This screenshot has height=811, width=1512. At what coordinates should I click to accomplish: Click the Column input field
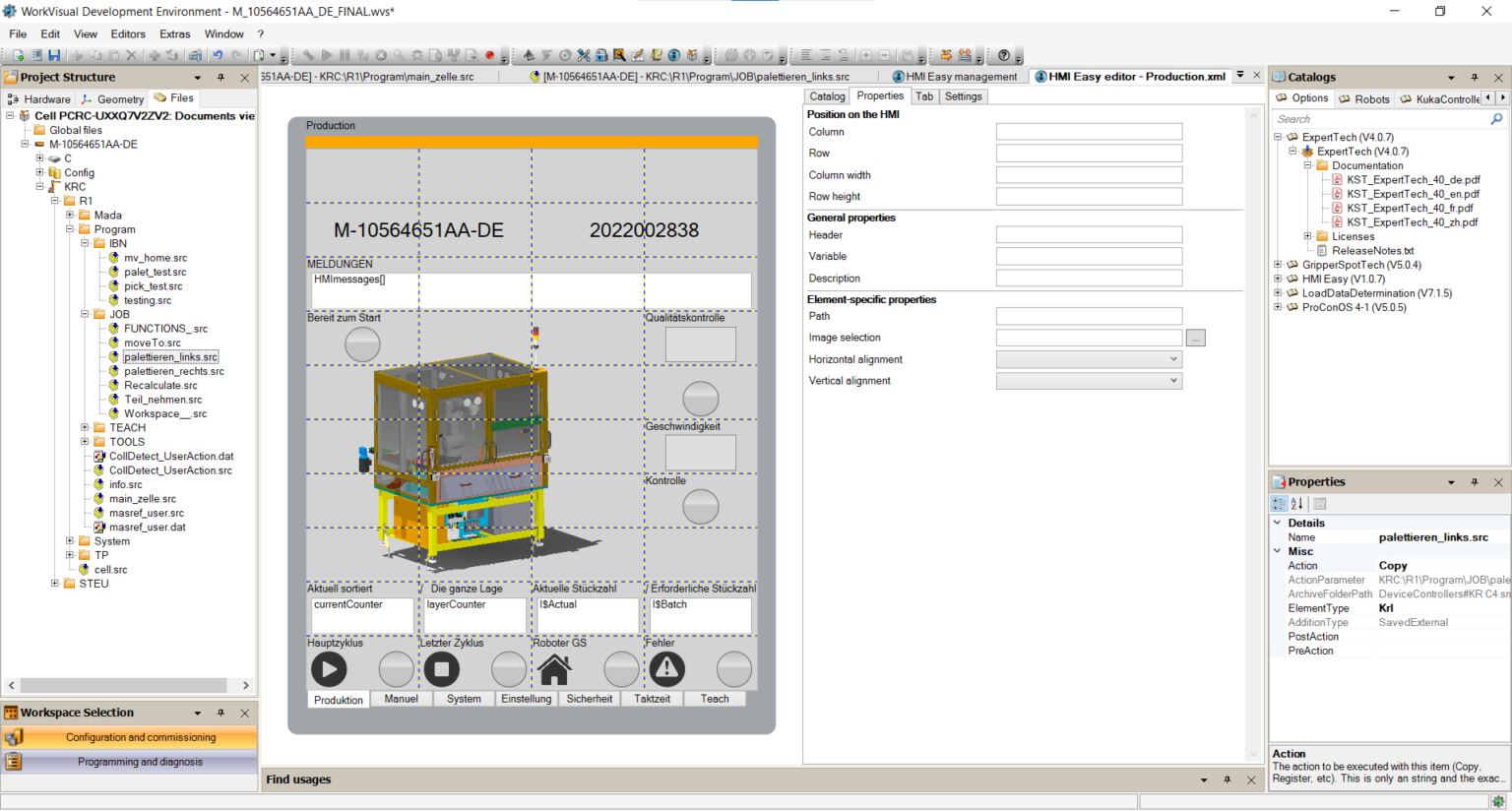click(1089, 132)
